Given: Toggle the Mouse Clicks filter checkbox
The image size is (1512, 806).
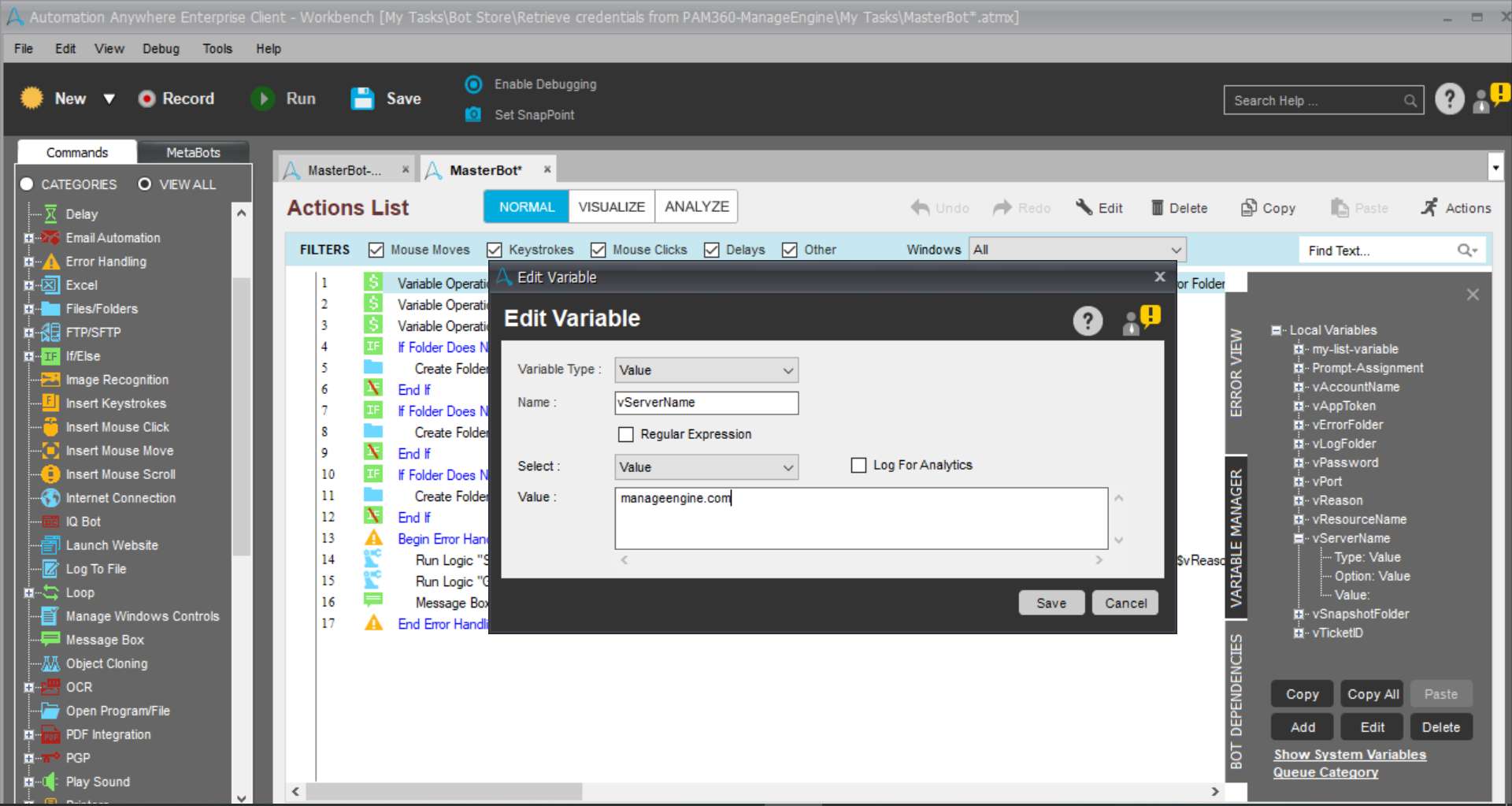Looking at the screenshot, I should tap(598, 250).
